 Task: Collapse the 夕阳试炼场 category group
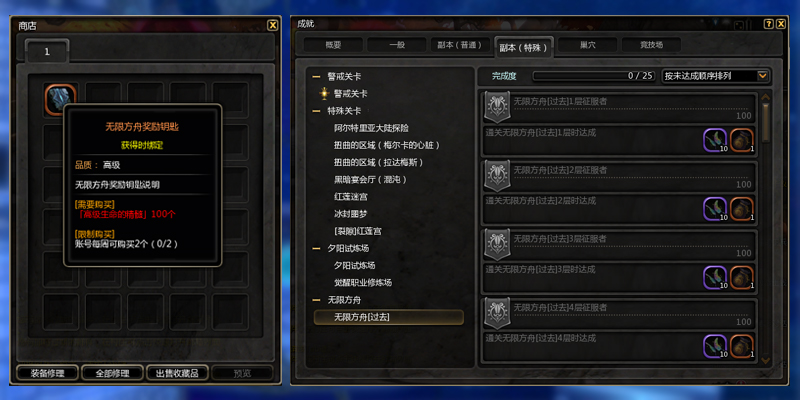pos(316,248)
